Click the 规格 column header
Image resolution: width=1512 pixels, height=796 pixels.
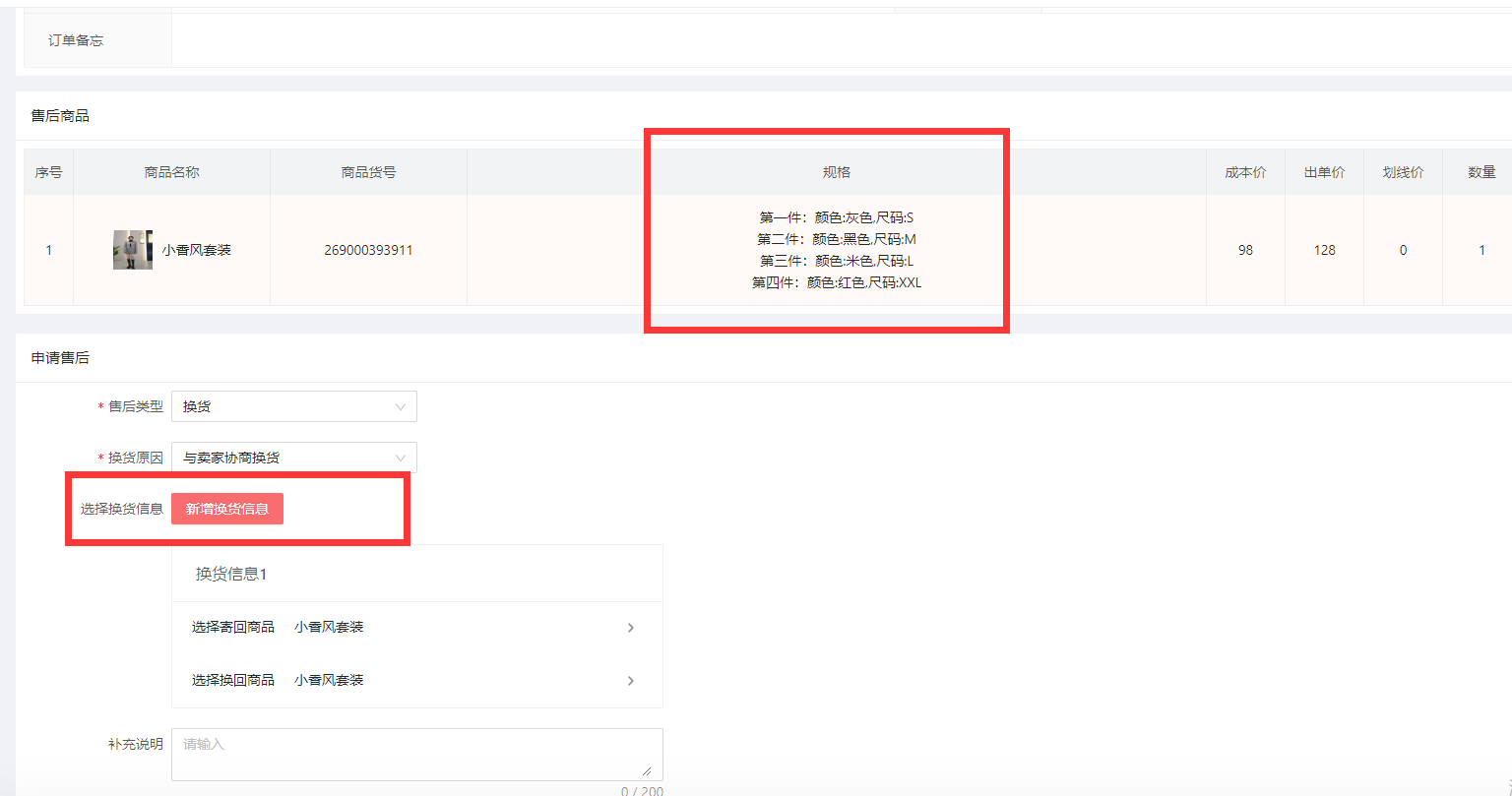(836, 172)
